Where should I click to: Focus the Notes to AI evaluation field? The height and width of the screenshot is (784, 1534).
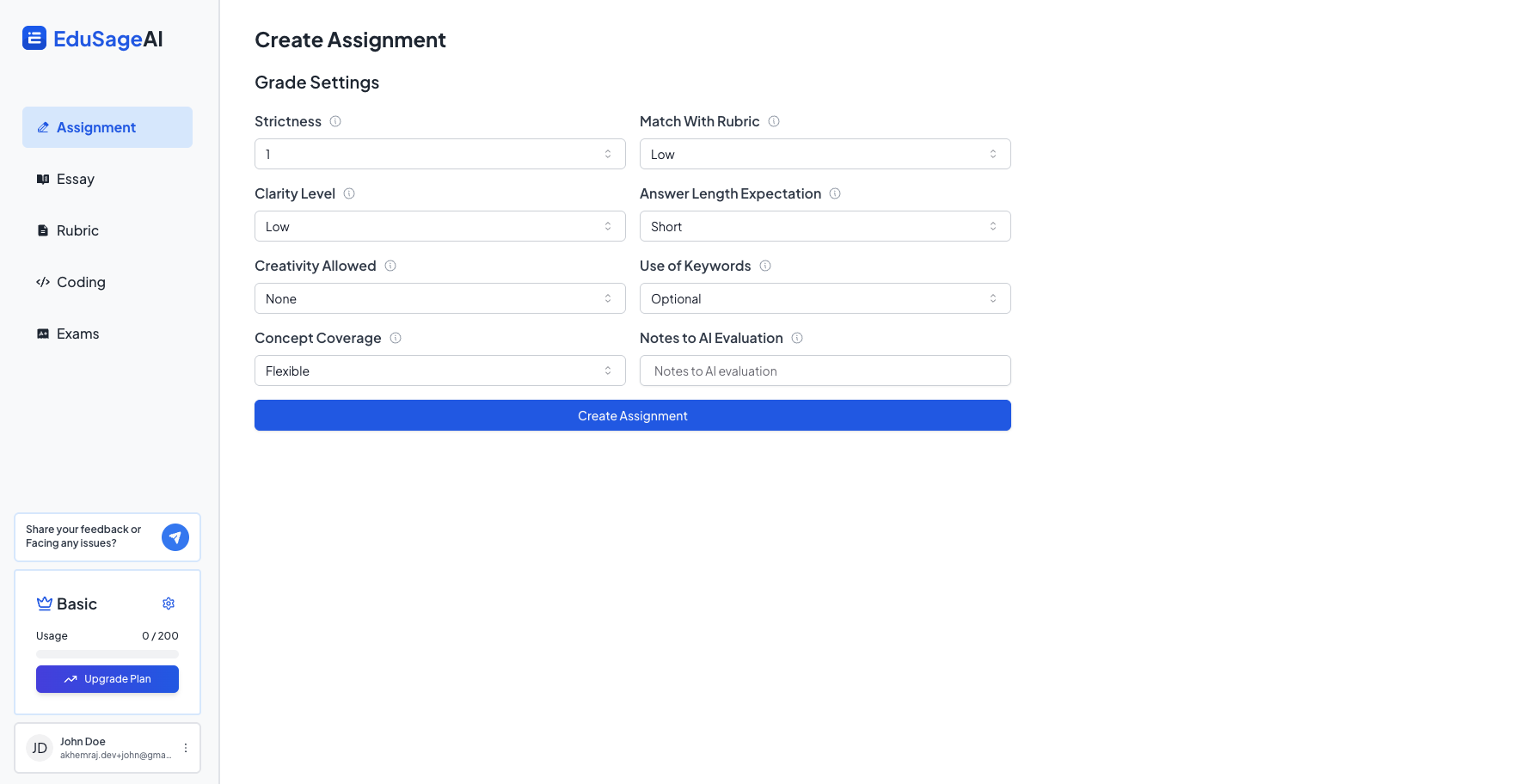point(825,371)
